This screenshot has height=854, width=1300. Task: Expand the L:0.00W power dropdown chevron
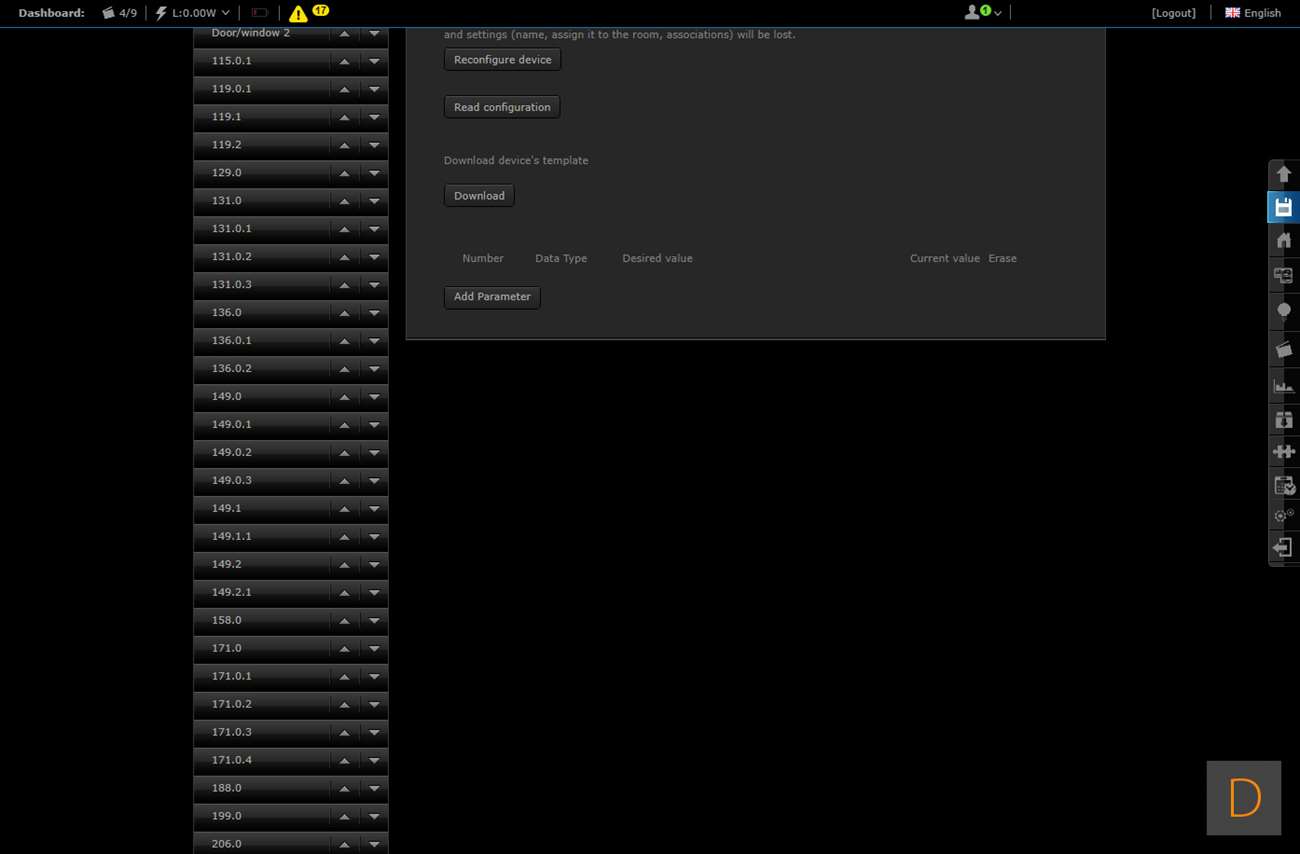pyautogui.click(x=225, y=13)
